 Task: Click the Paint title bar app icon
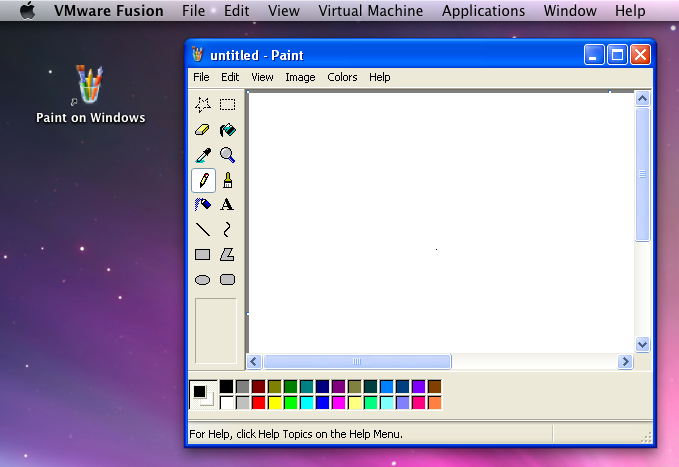197,55
